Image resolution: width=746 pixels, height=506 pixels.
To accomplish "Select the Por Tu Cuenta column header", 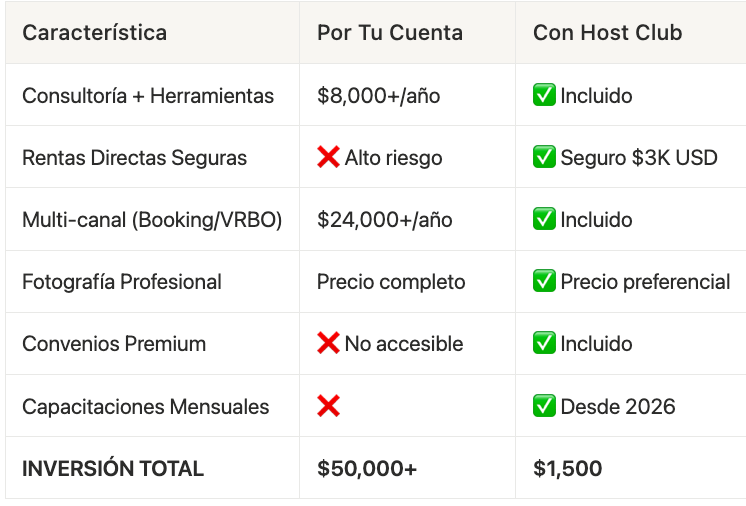I will 389,33.
